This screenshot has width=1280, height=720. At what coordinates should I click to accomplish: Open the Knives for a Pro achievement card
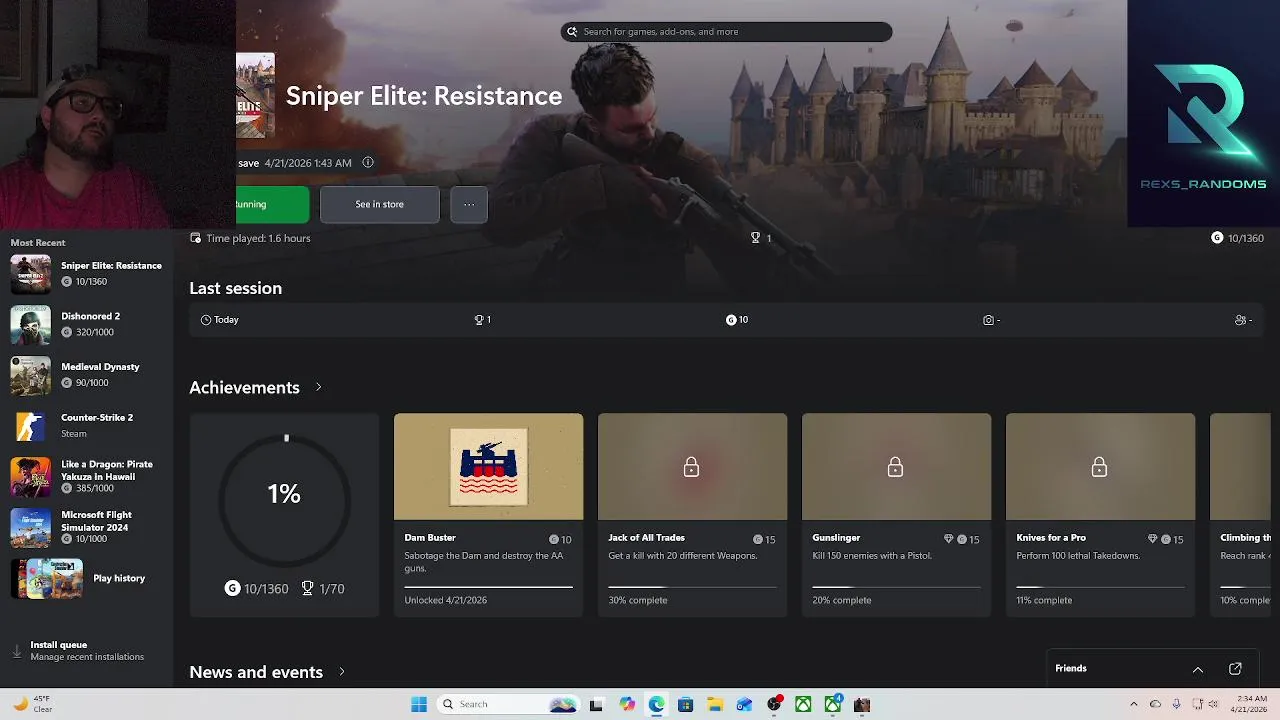pos(1100,514)
